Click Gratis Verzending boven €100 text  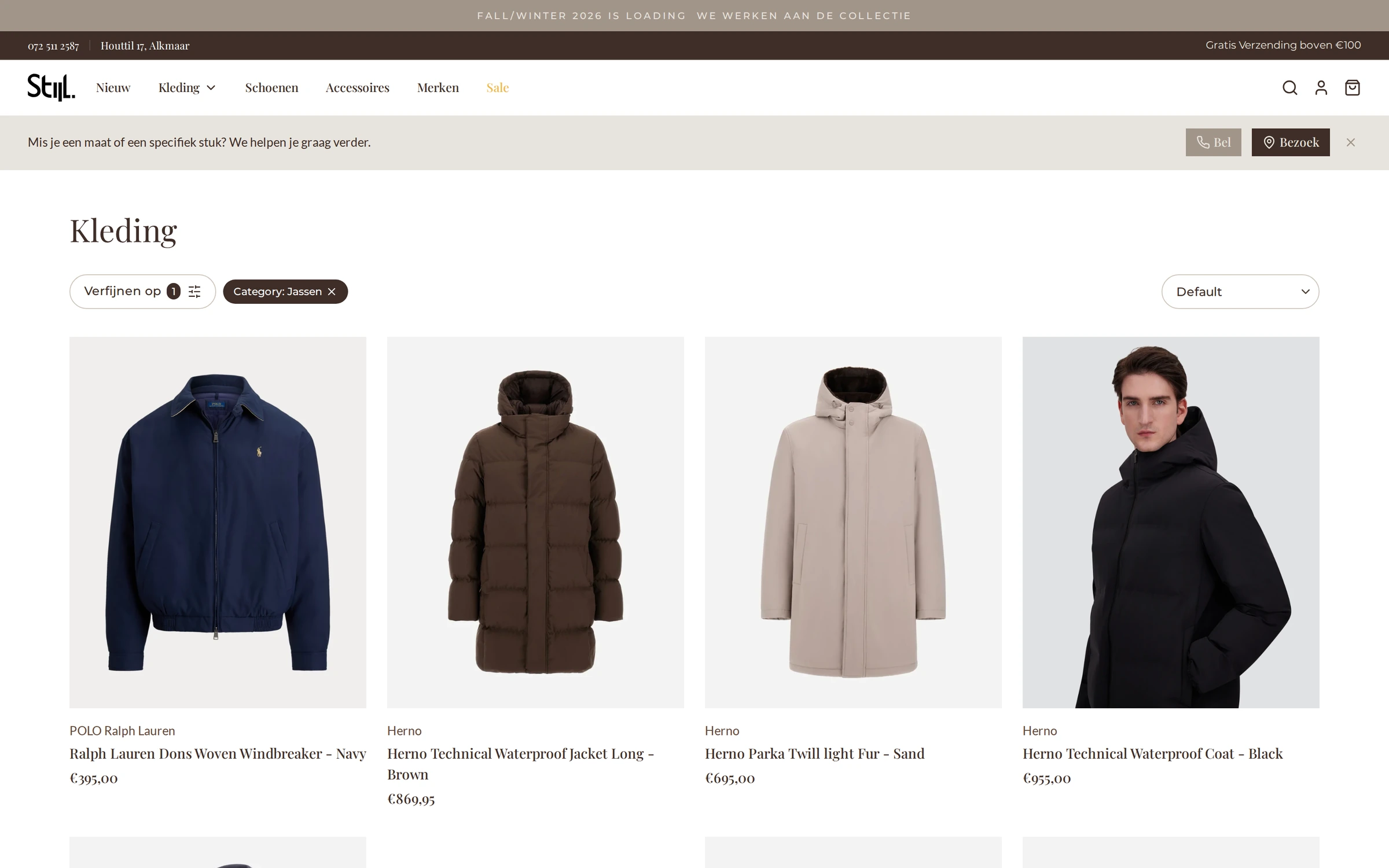click(1283, 45)
